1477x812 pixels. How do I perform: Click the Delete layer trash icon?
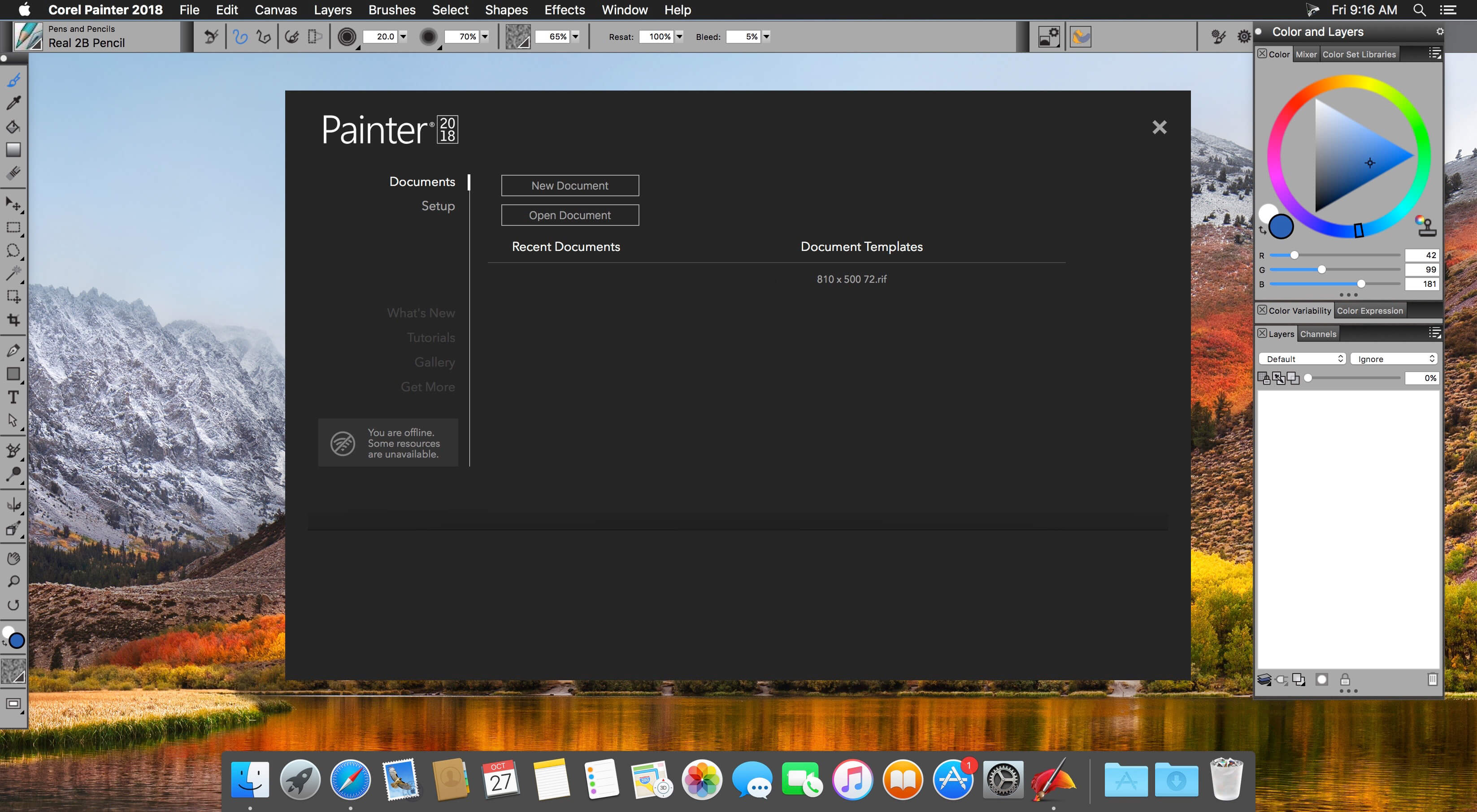tap(1432, 680)
